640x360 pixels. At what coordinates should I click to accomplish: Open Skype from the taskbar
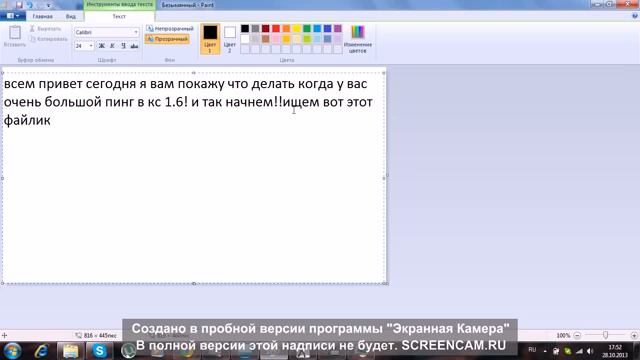[x=99, y=351]
